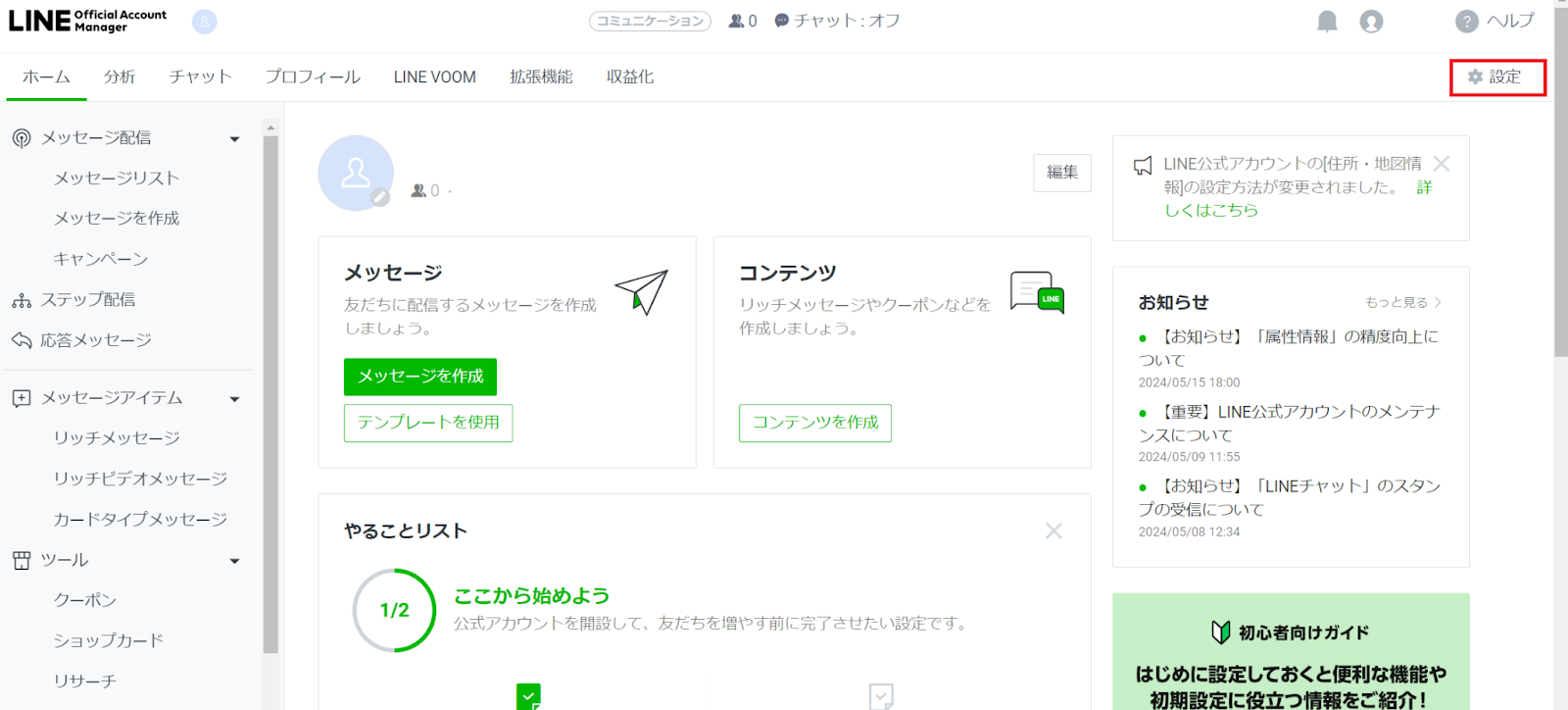Open the 収益化 tab
The image size is (1568, 710).
(x=630, y=76)
